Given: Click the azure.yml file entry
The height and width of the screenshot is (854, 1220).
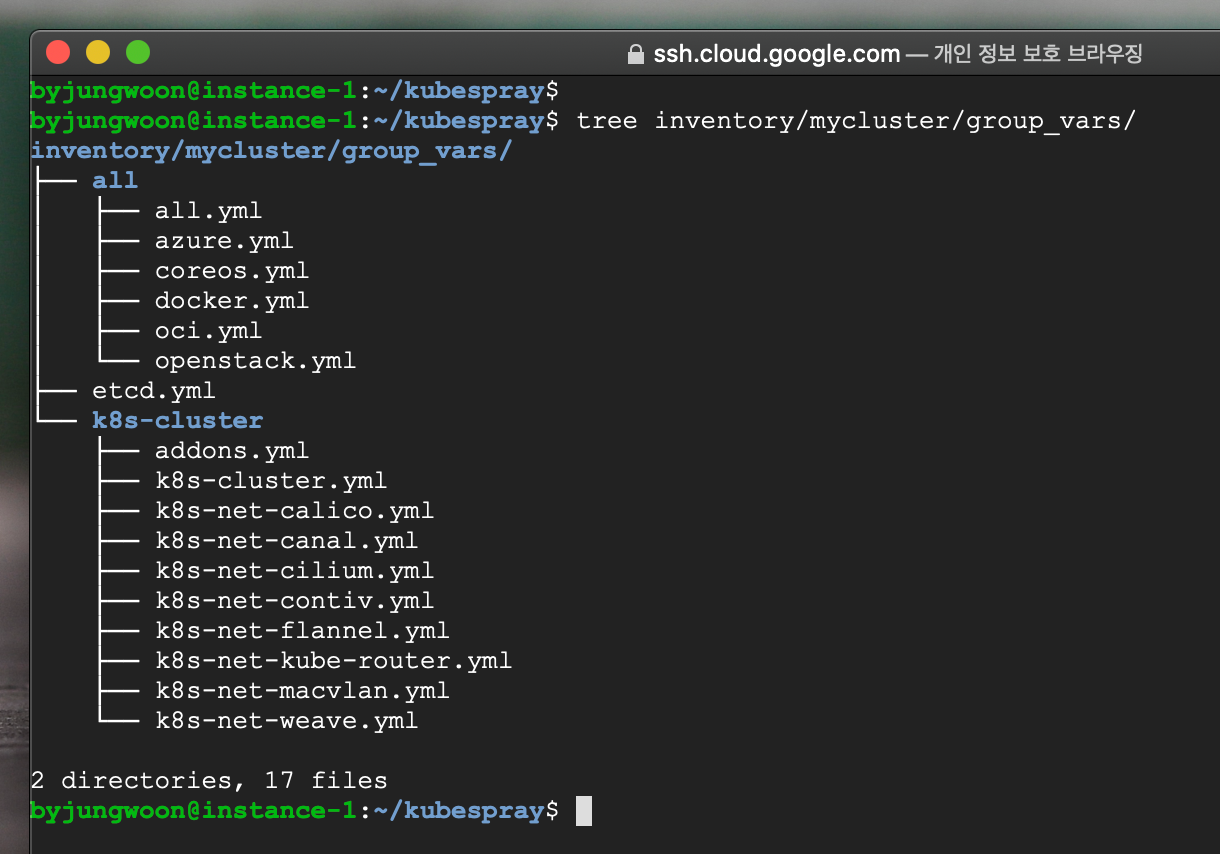Looking at the screenshot, I should 224,241.
